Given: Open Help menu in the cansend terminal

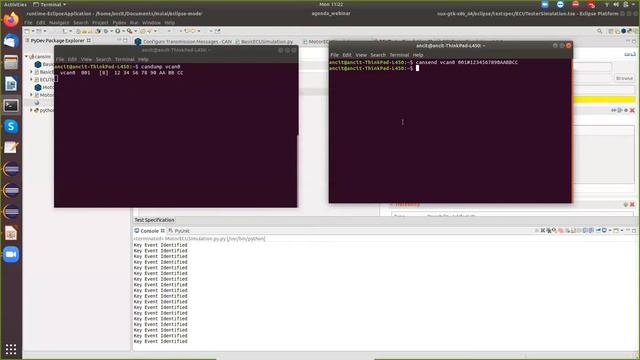Looking at the screenshot, I should [418, 55].
